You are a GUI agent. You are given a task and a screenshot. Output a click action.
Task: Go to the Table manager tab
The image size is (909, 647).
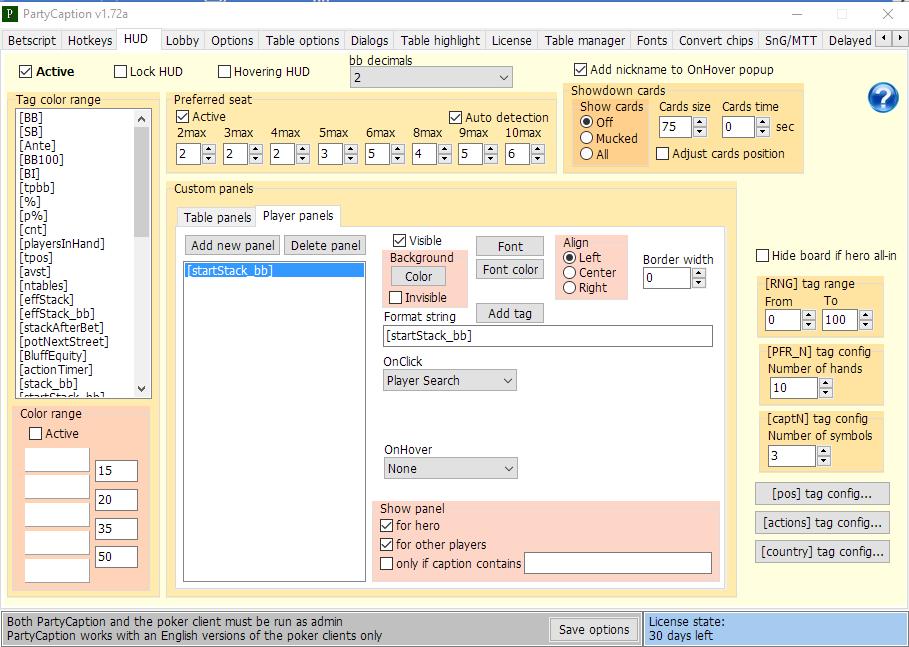[584, 41]
